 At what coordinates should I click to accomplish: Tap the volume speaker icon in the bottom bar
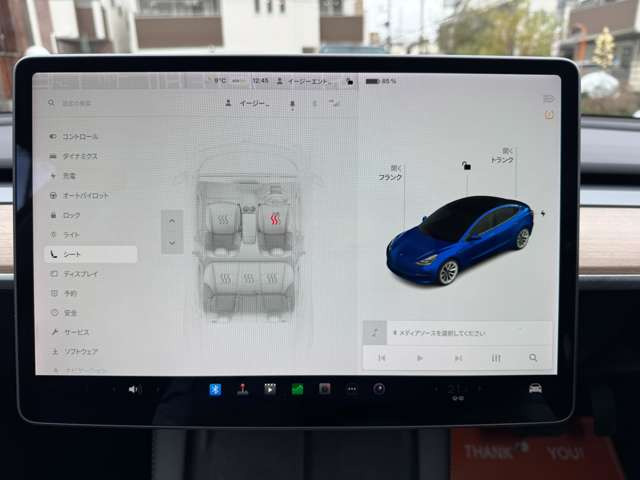pos(134,389)
